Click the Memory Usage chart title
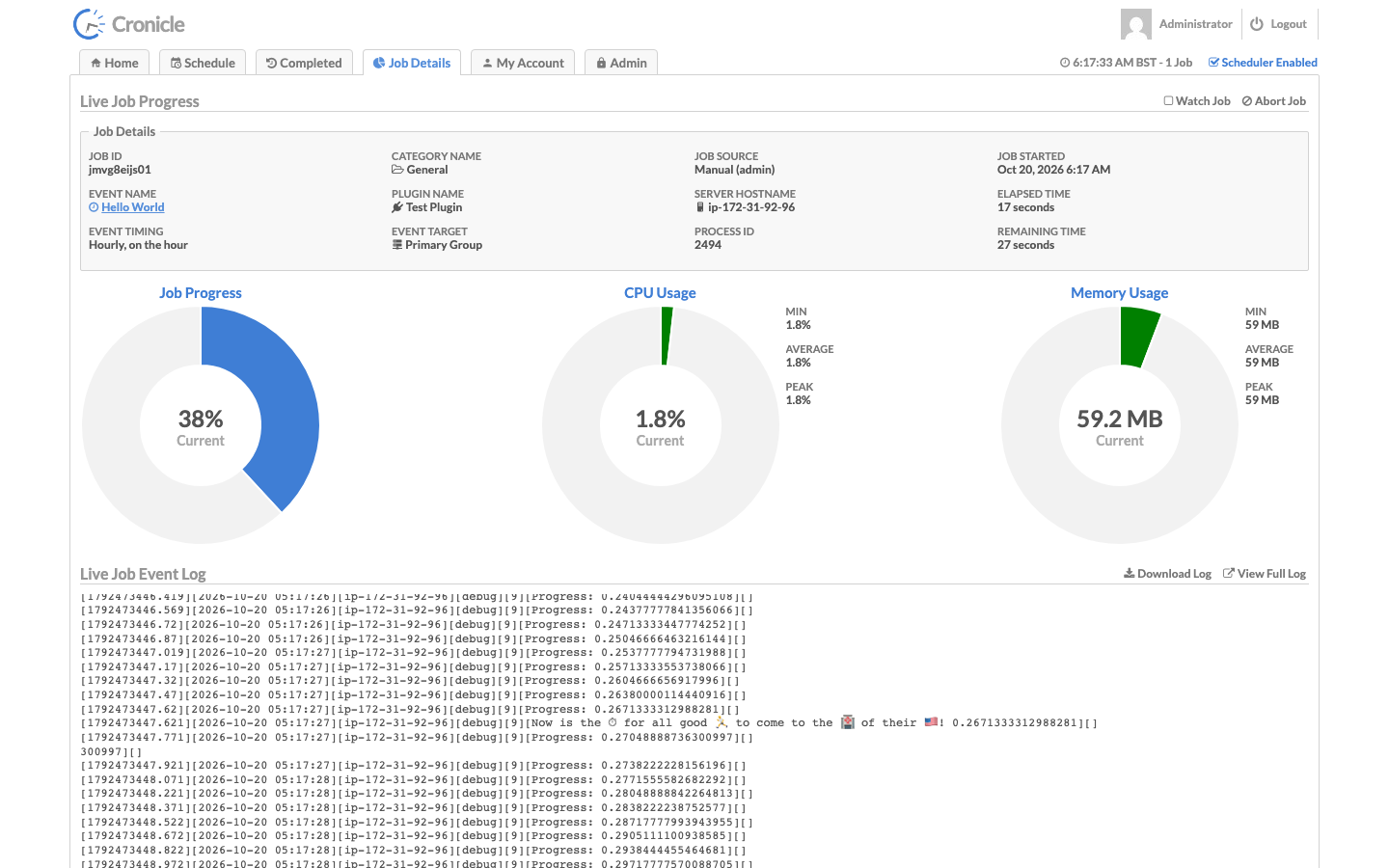The width and height of the screenshot is (1389, 868). [1120, 293]
